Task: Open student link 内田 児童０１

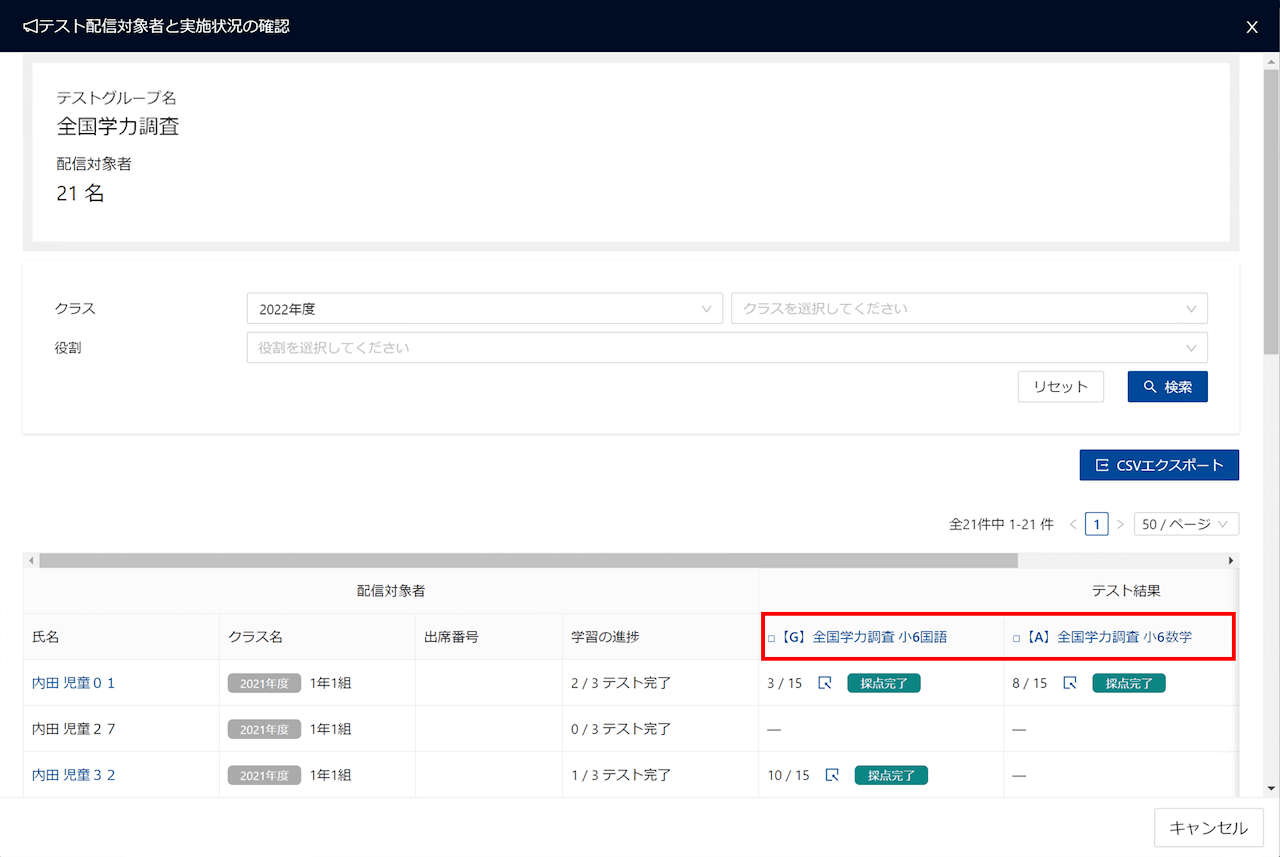Action: [x=74, y=683]
